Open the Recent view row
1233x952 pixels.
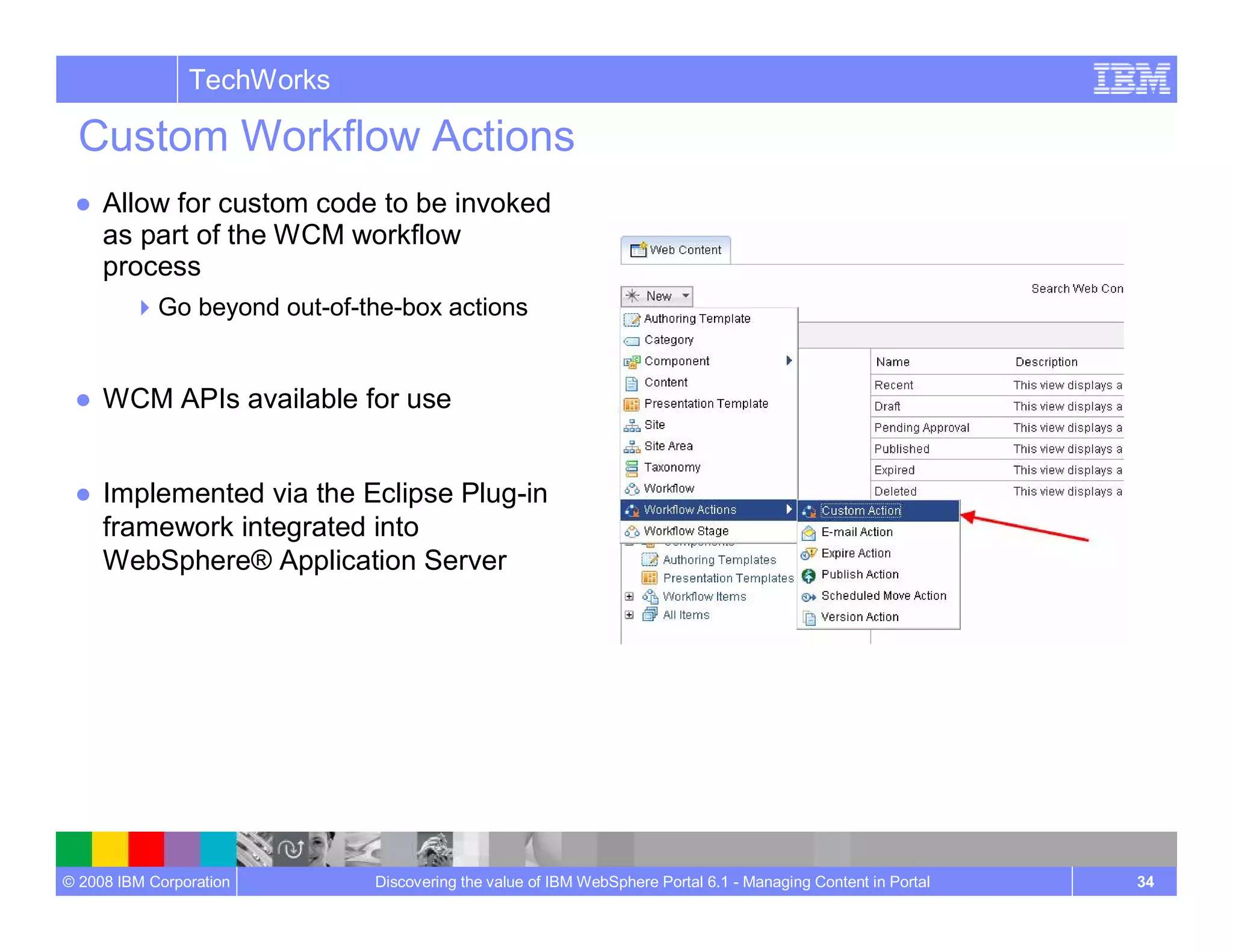998,385
